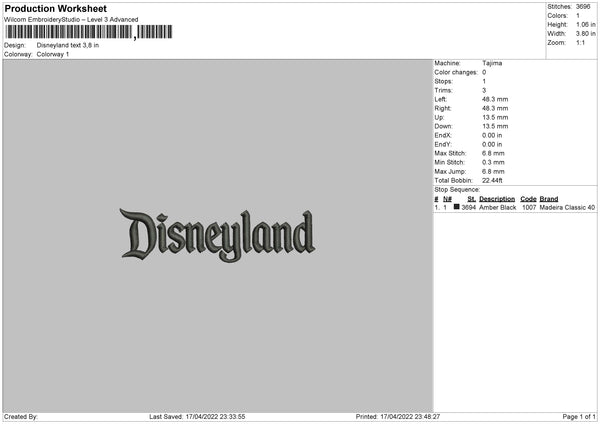Screen dimensions: 600x424
Task: Click the Stops value 1
Action: (x=484, y=81)
